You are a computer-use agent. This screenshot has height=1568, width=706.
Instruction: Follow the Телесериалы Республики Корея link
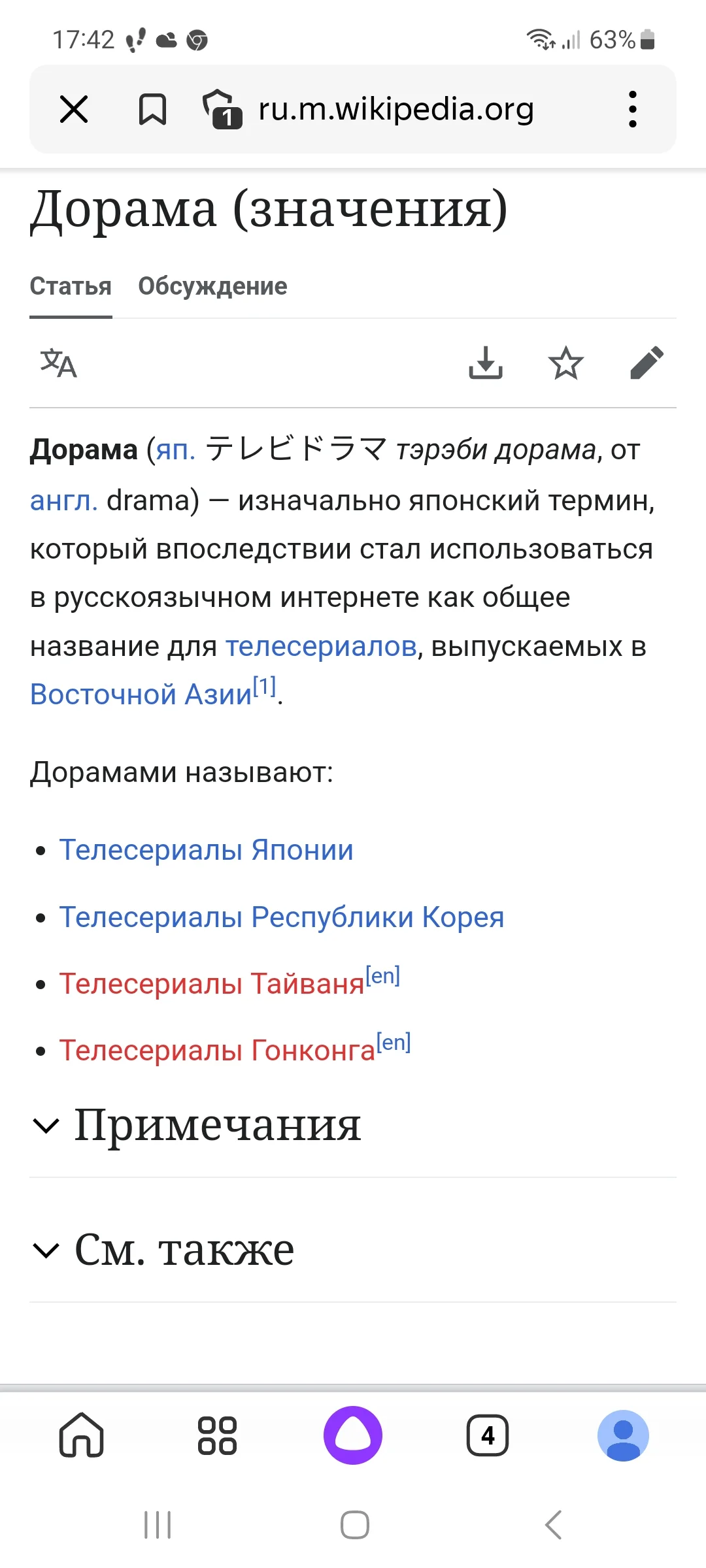pos(281,917)
